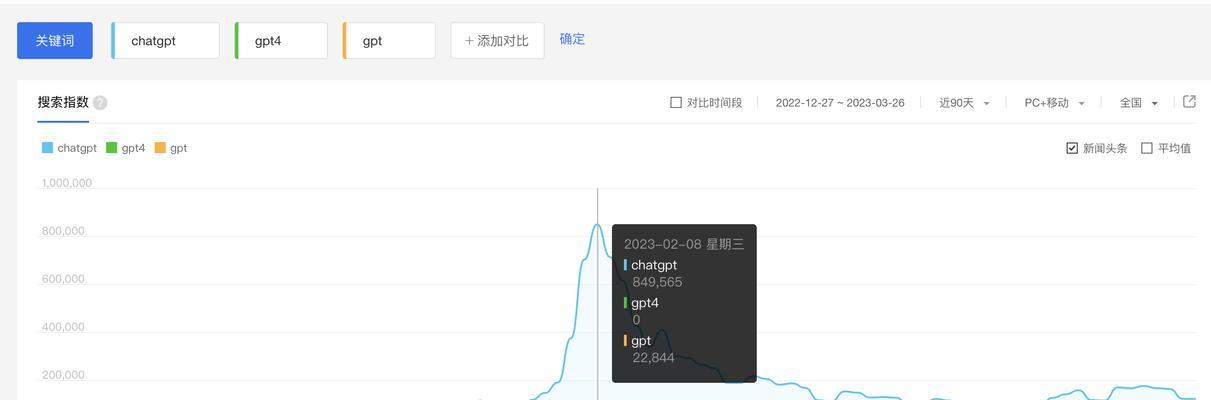Open the 近90天 time range dropdown
This screenshot has width=1211, height=400.
[964, 103]
